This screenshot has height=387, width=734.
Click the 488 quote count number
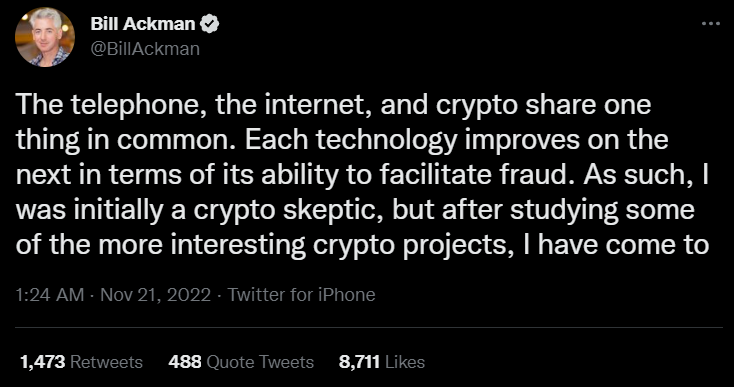(185, 362)
